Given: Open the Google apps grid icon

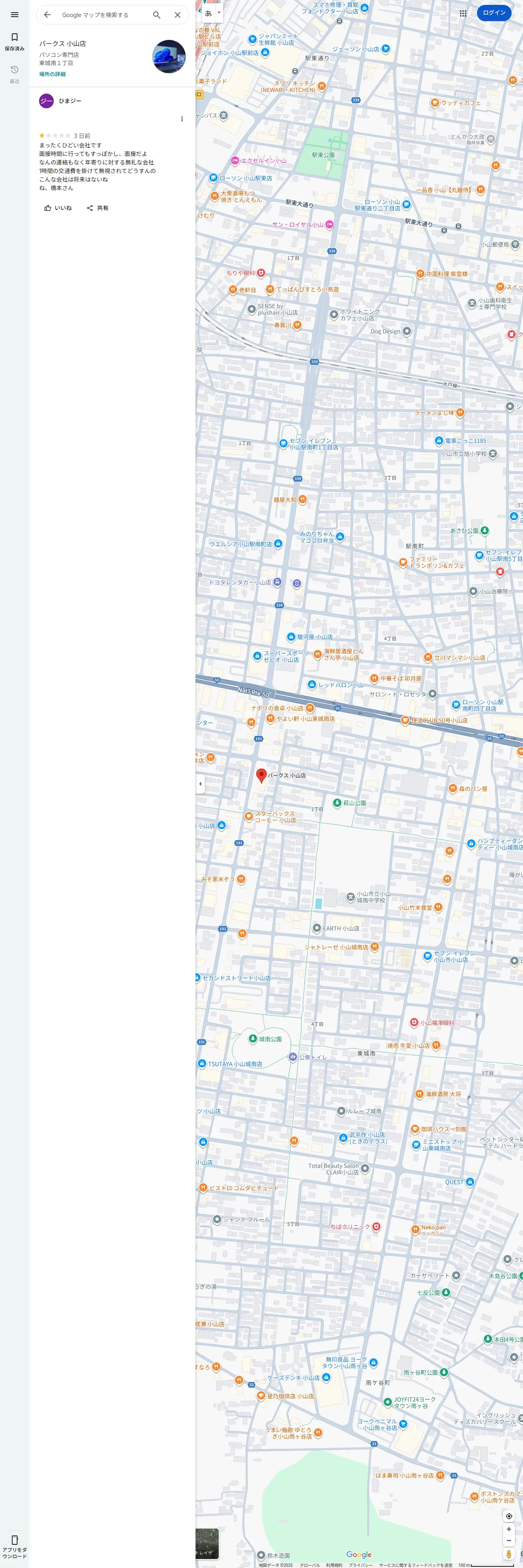Looking at the screenshot, I should (x=463, y=13).
